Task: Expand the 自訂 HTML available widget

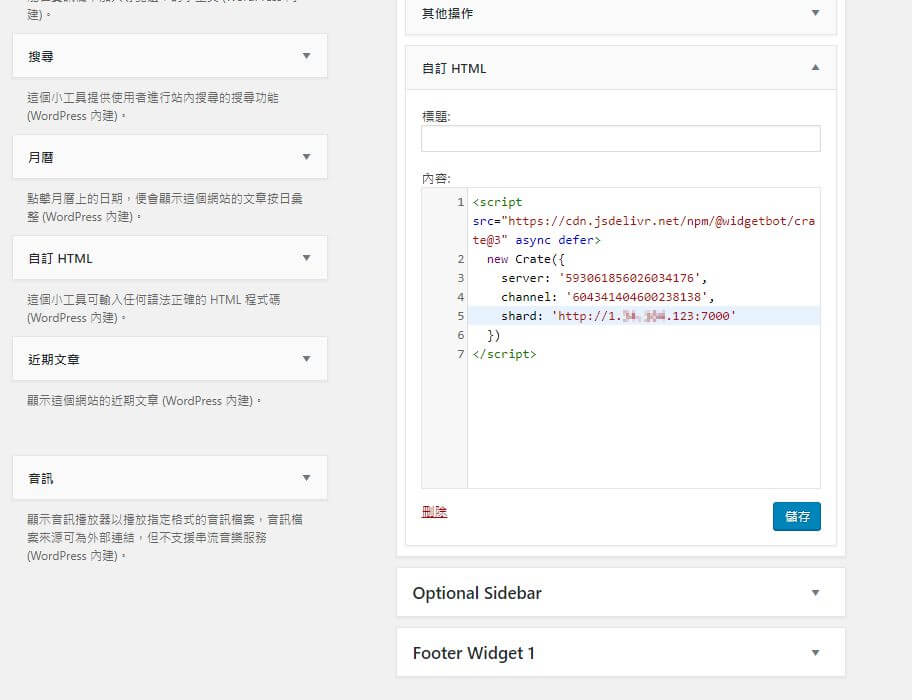Action: pyautogui.click(x=307, y=258)
